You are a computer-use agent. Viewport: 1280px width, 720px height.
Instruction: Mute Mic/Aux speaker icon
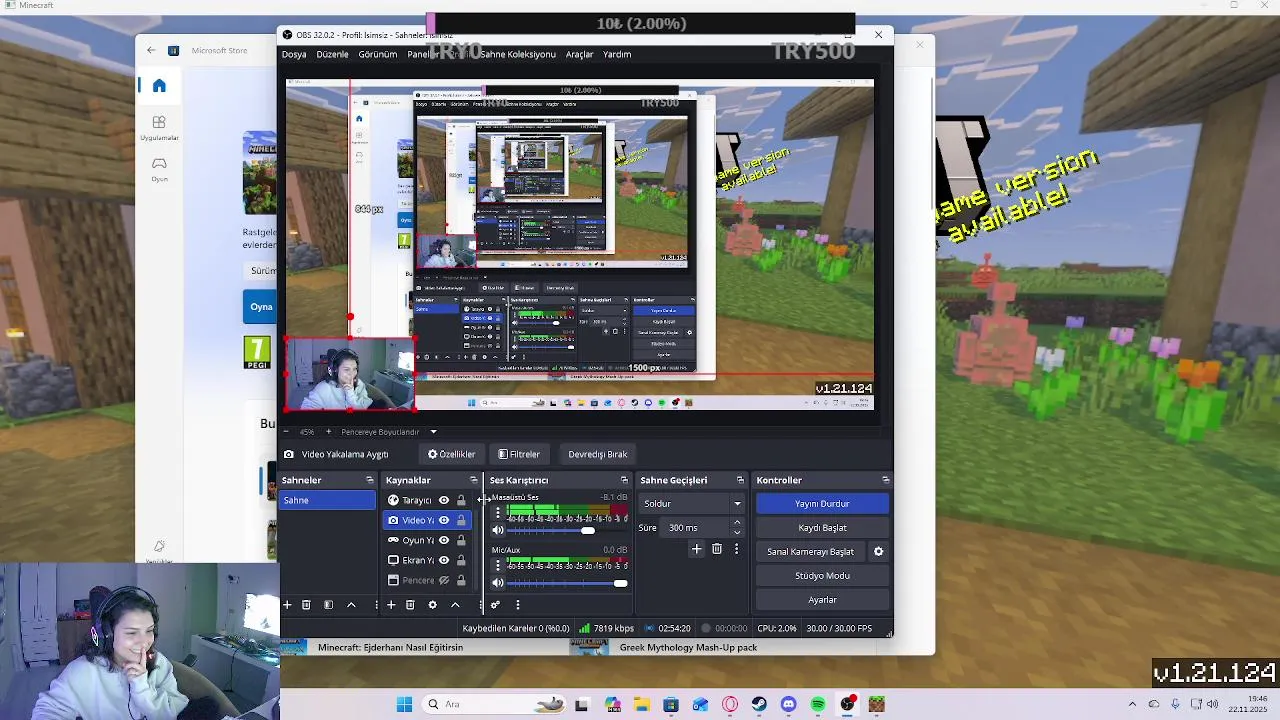tap(498, 583)
